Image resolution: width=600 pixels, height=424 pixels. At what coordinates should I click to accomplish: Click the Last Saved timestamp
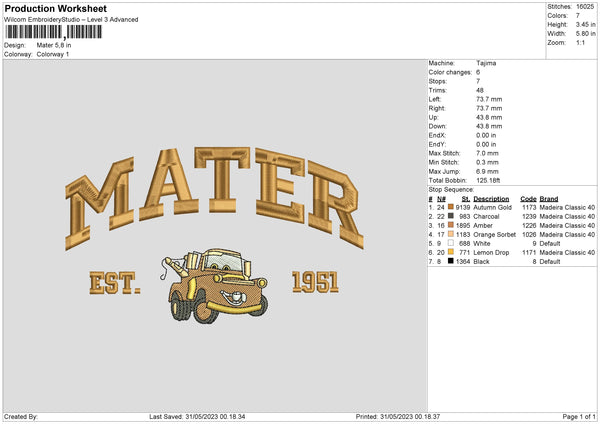coord(197,416)
